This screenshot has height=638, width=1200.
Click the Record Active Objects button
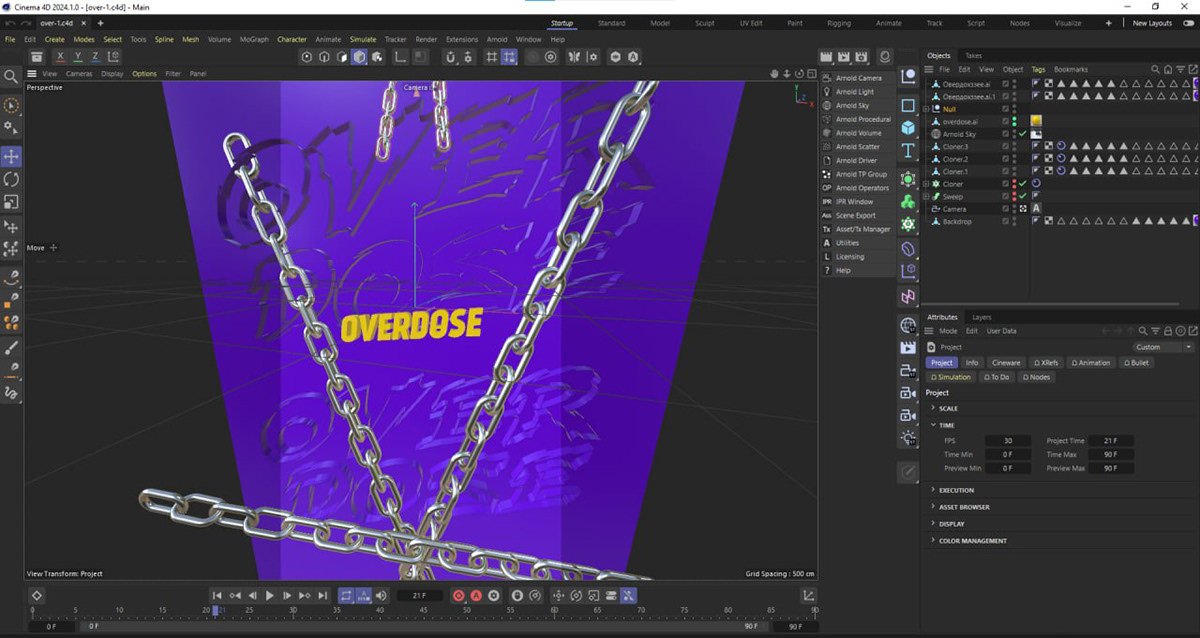pos(458,596)
